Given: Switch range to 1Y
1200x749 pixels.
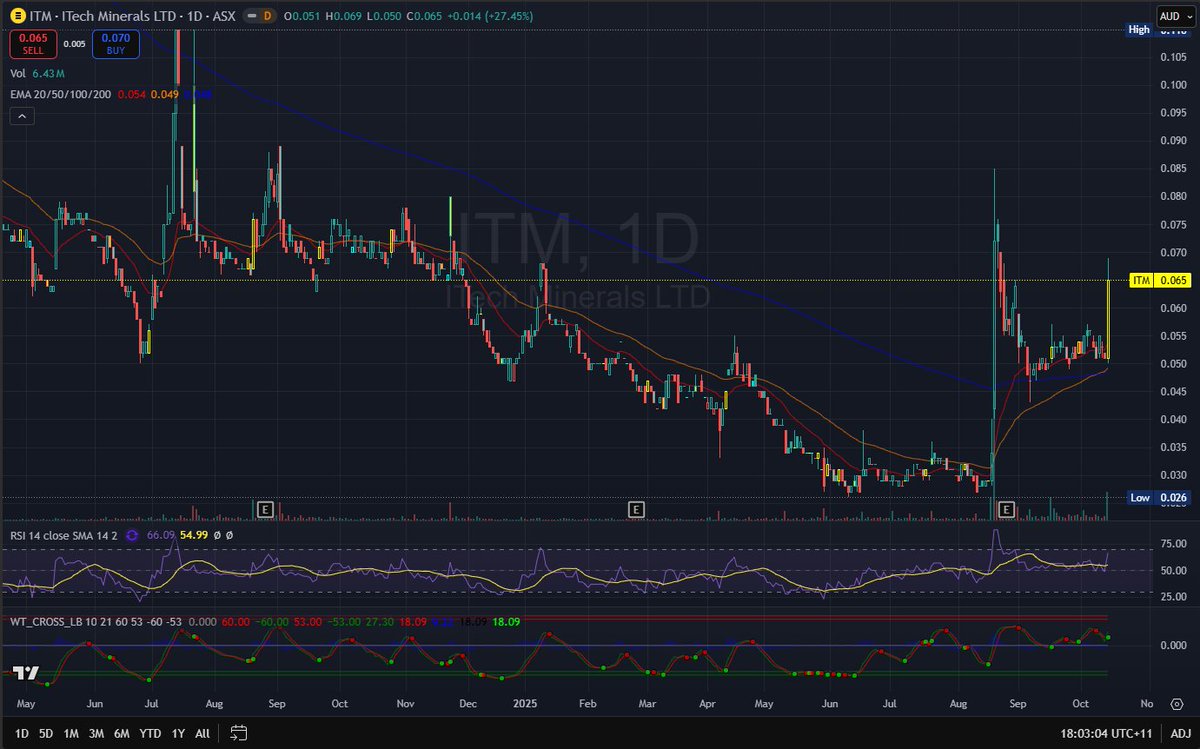Looking at the screenshot, I should click(177, 733).
